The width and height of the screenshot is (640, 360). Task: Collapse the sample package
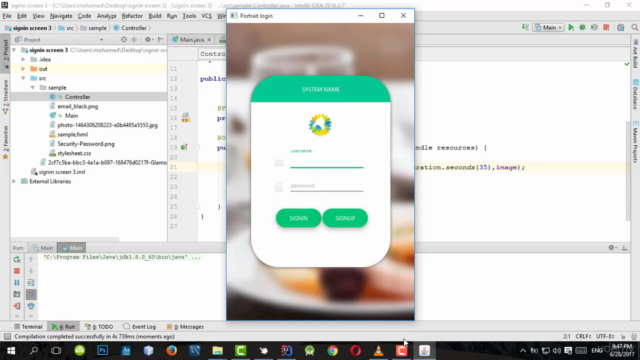[x=33, y=87]
